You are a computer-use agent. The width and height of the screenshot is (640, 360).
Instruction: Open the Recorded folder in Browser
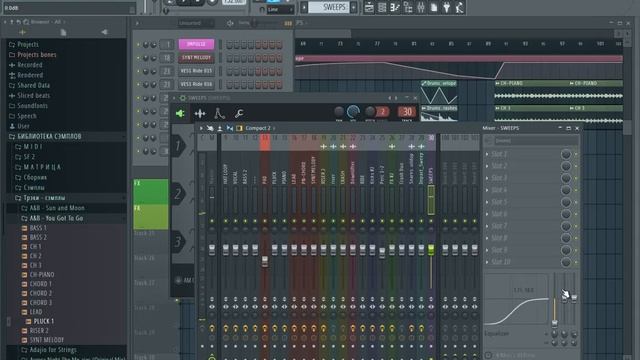click(x=29, y=64)
